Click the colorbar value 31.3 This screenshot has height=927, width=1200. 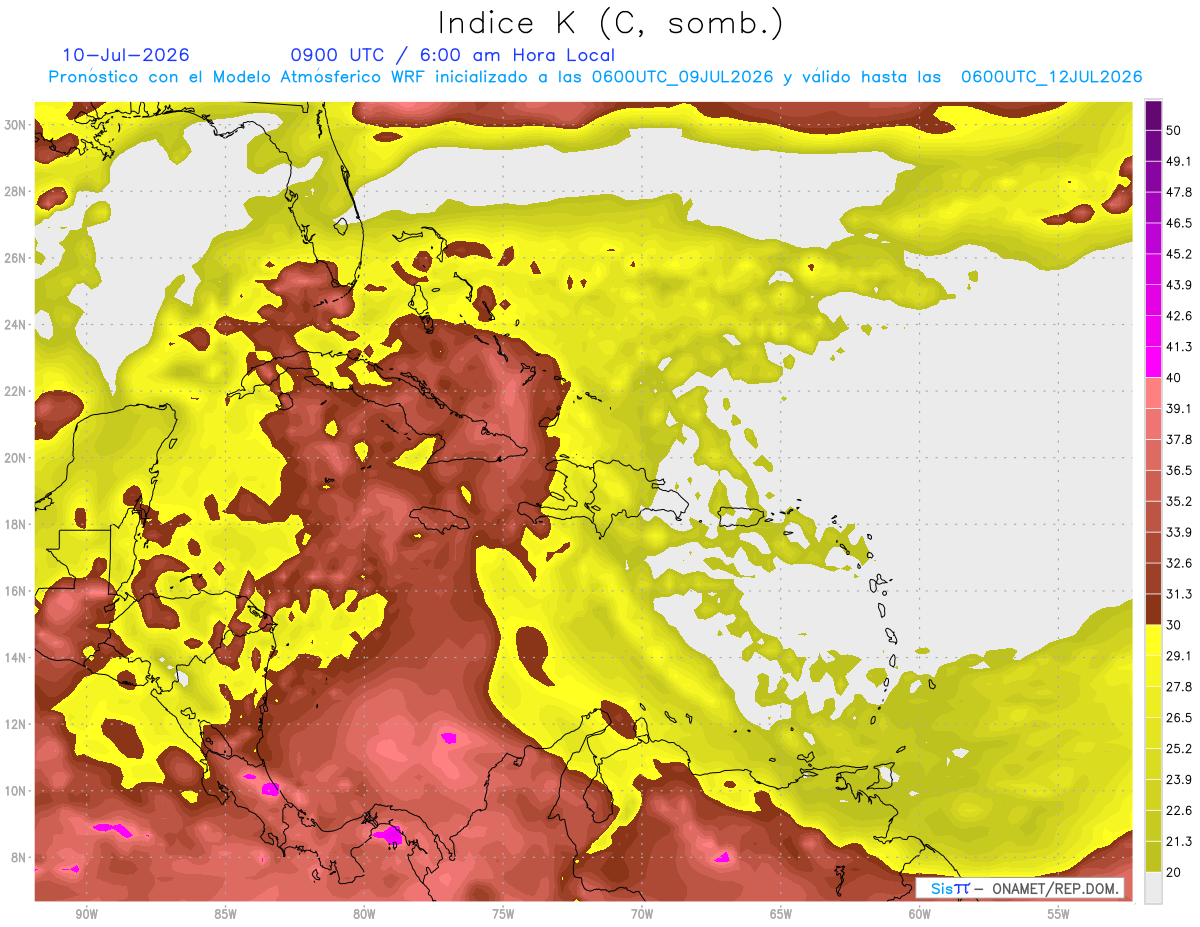click(x=1179, y=594)
